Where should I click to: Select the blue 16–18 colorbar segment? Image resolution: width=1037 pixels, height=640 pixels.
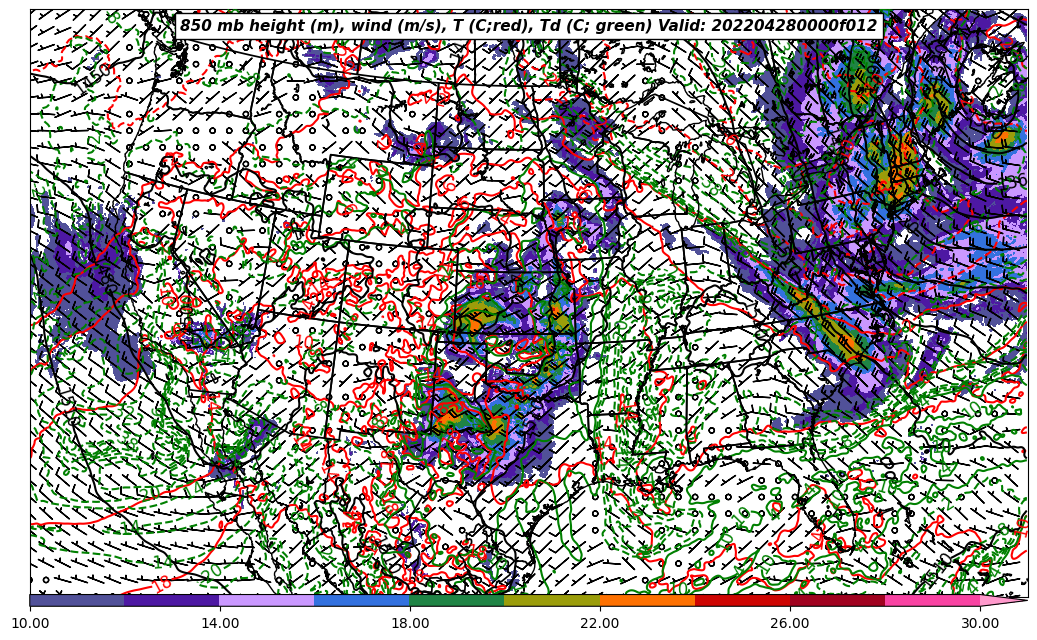point(362,600)
